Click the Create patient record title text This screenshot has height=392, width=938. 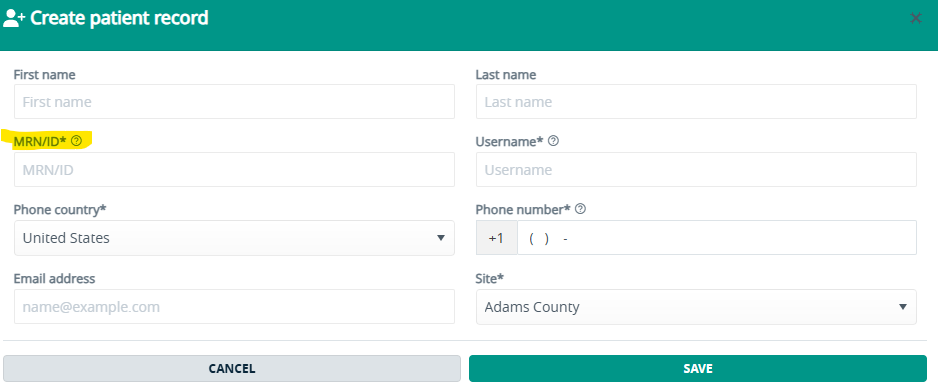coord(119,19)
